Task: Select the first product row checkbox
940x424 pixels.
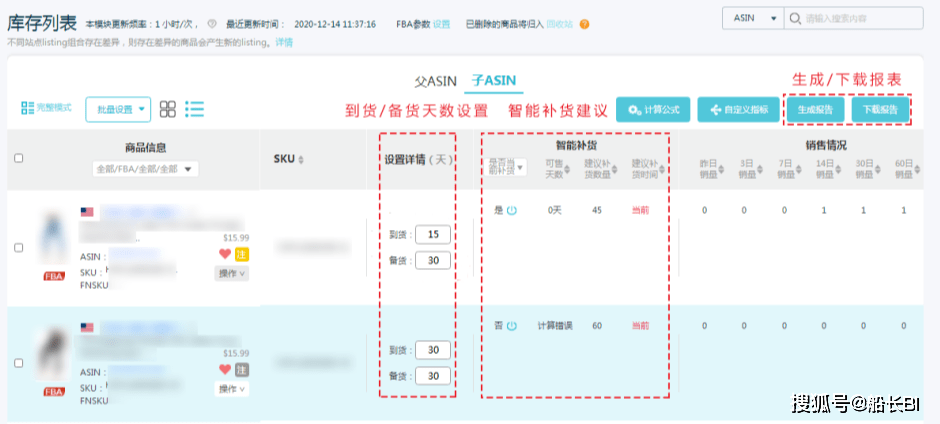Action: [19, 248]
